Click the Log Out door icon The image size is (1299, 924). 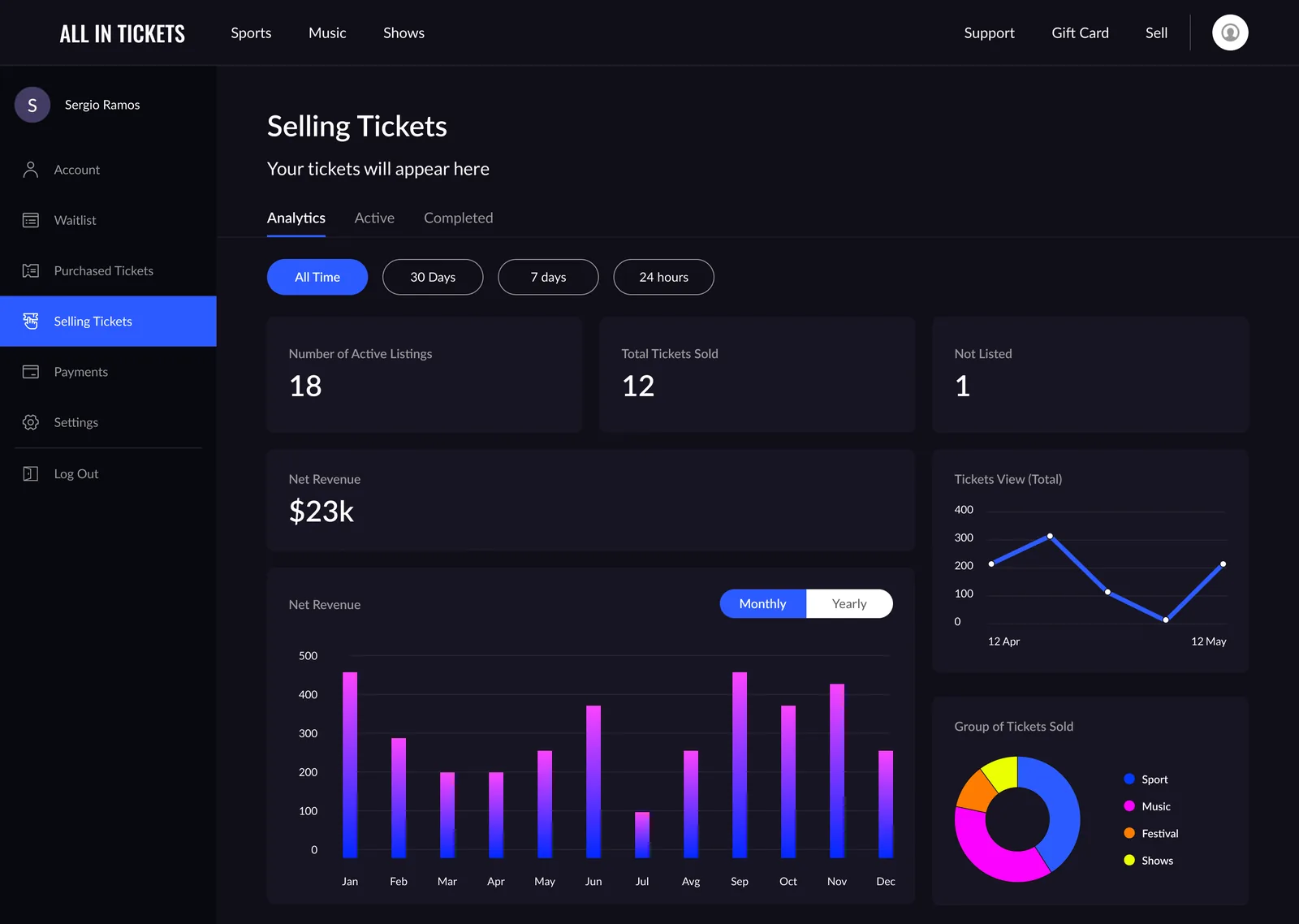click(x=31, y=473)
